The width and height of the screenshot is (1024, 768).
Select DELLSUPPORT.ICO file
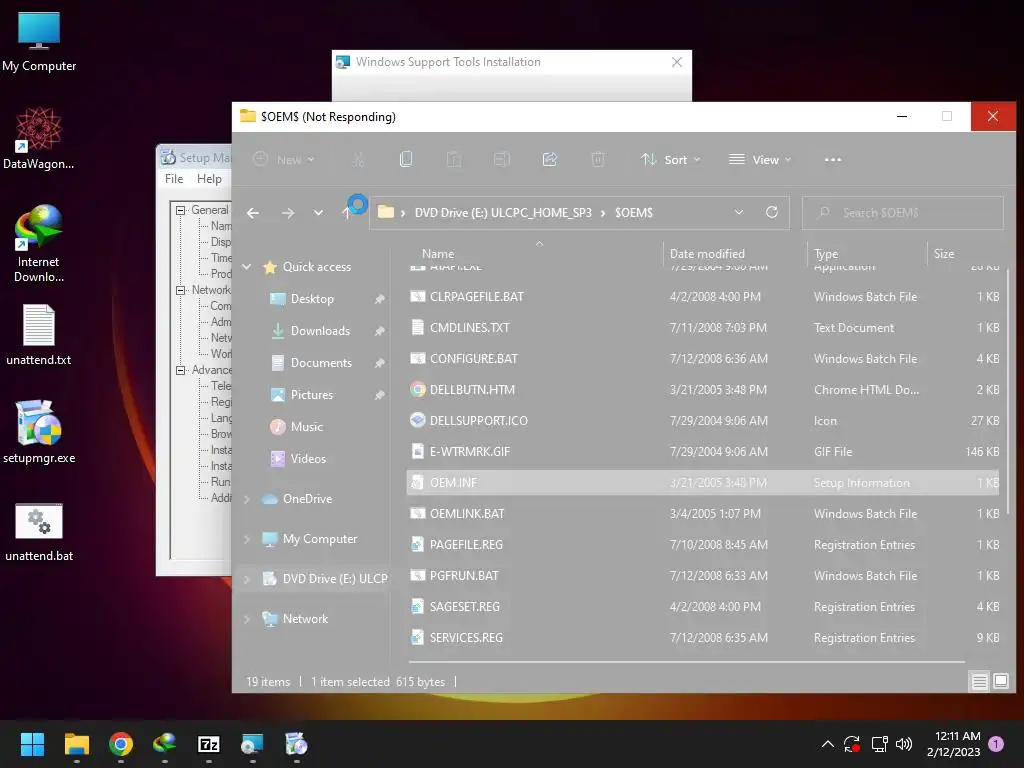[x=703, y=421]
